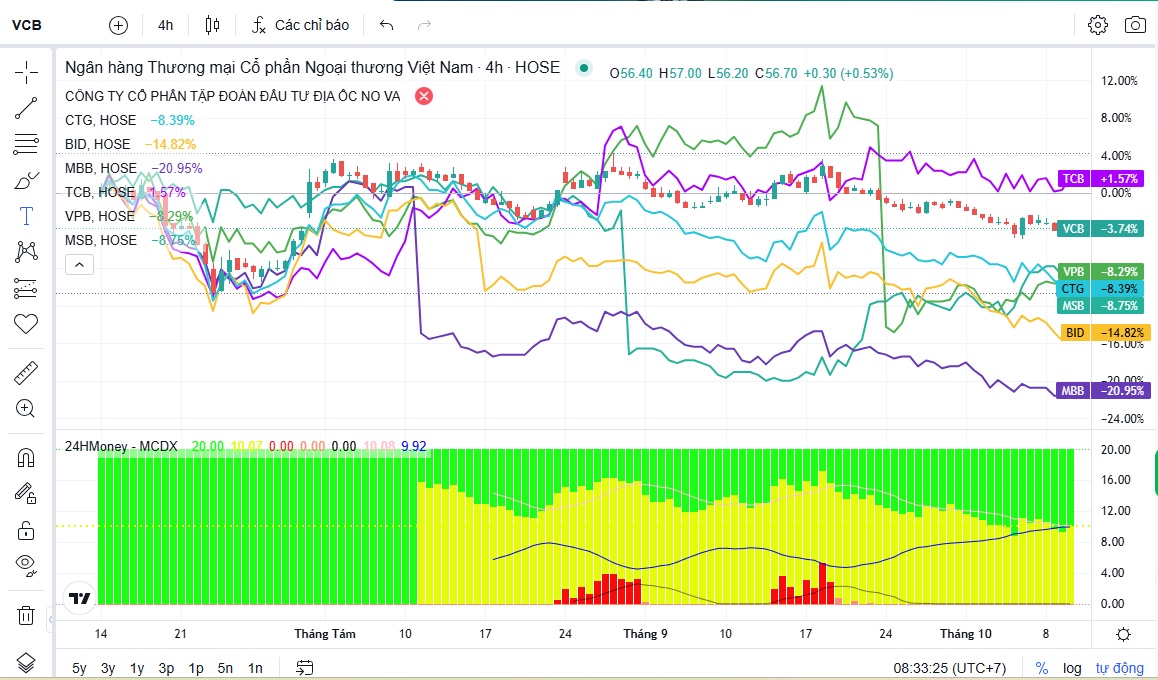Viewport: 1158px width, 680px height.
Task: Pick the trend line drawing tool
Action: point(26,109)
